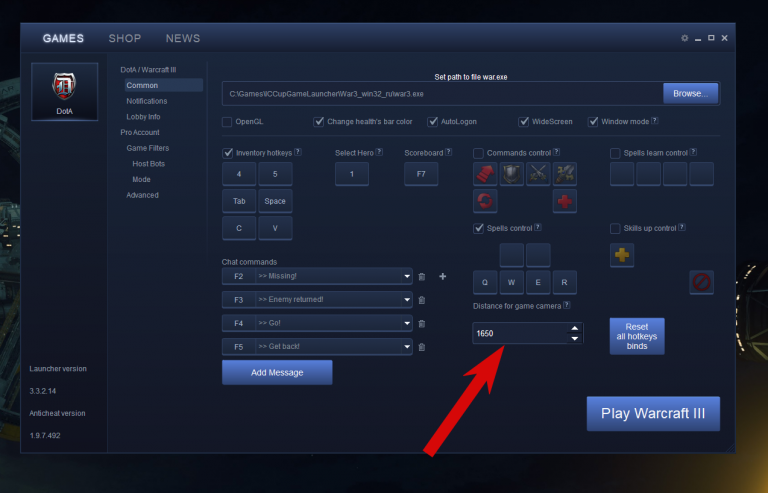The image size is (768, 493).
Task: Click the Select Hero 1 hotkey button
Action: pos(352,174)
